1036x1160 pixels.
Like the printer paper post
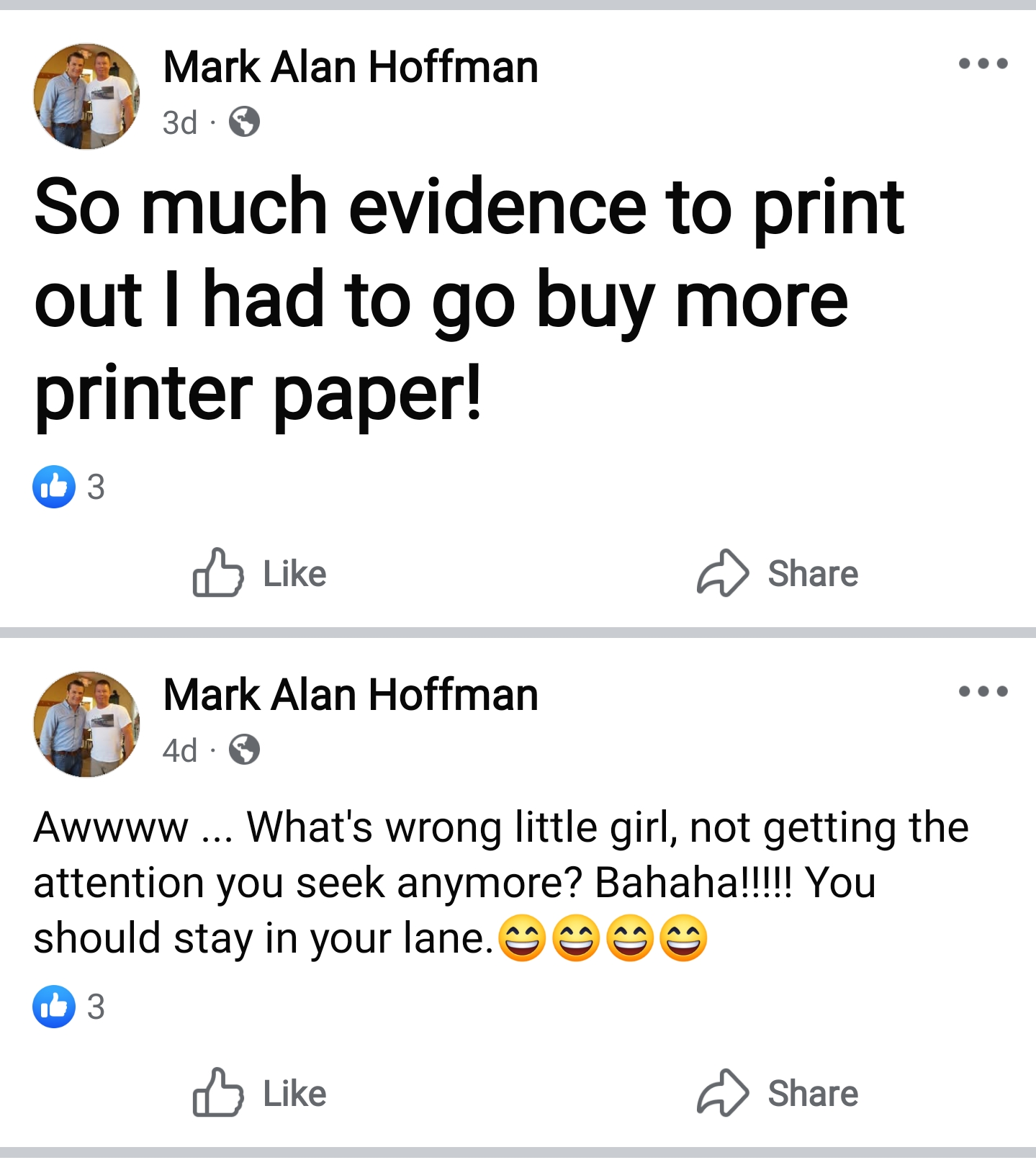click(260, 573)
